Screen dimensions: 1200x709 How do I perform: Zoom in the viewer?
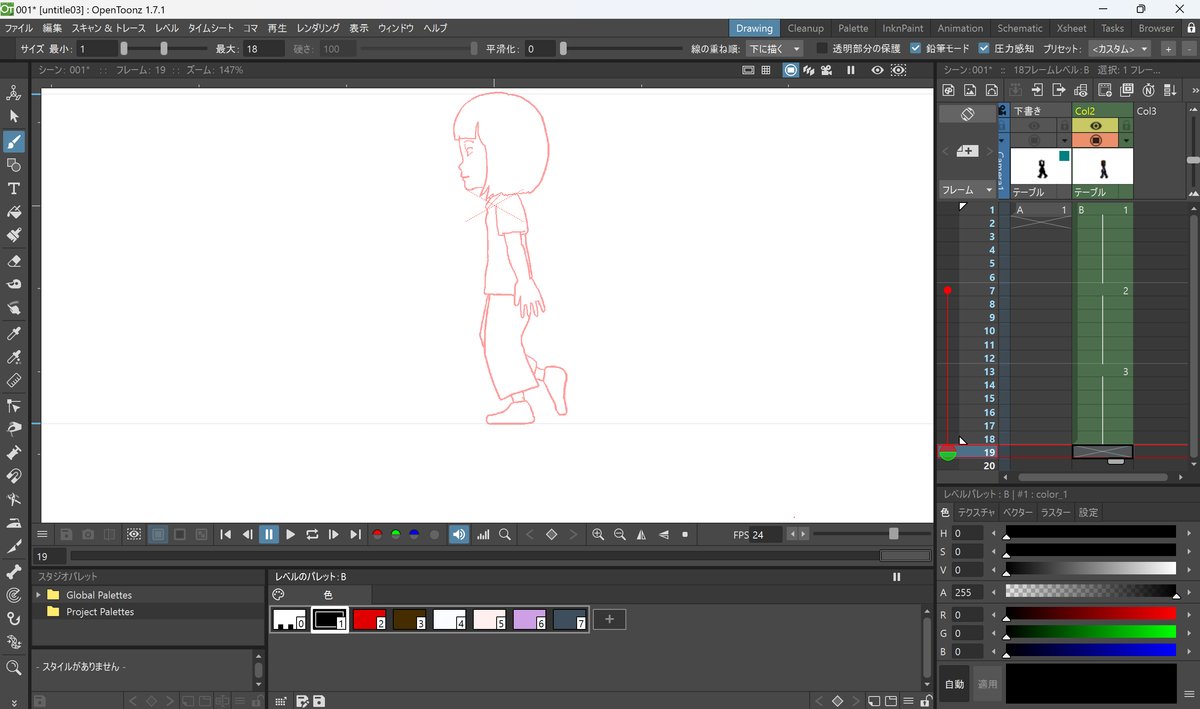coord(597,535)
